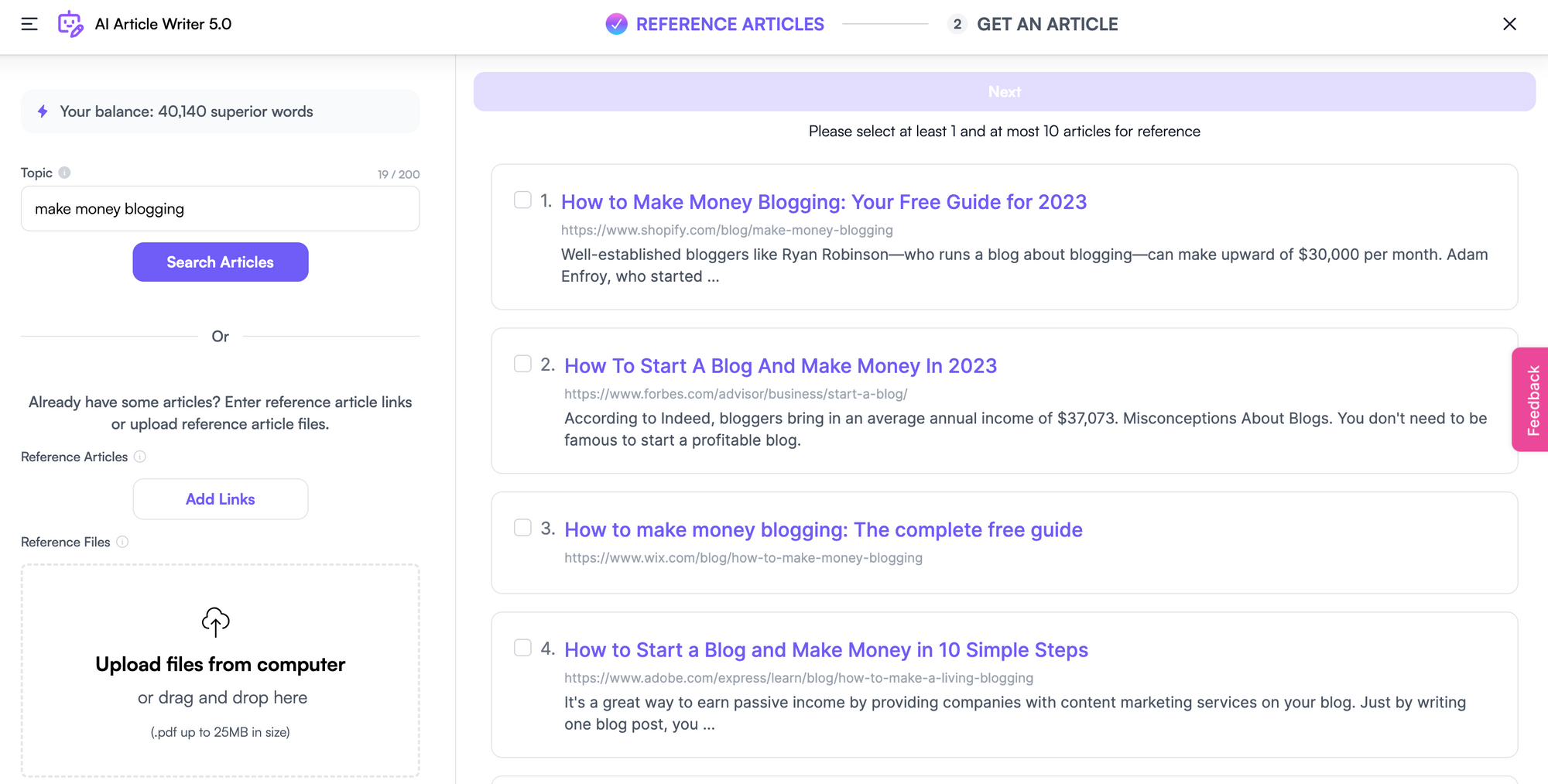Select the Shopify article checkbox
This screenshot has height=784, width=1548.
pos(522,200)
